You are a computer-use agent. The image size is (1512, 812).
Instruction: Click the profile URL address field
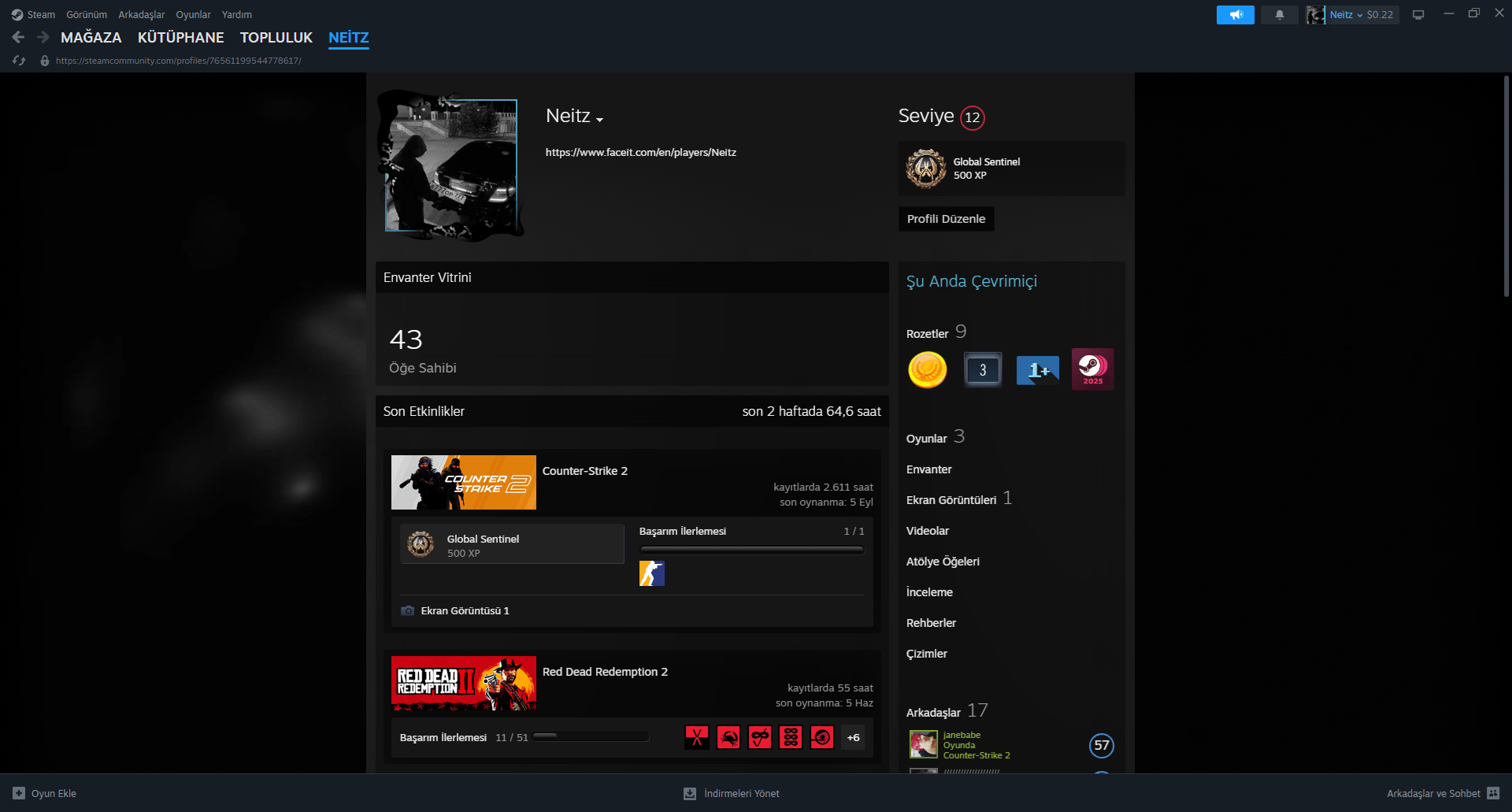pyautogui.click(x=178, y=61)
